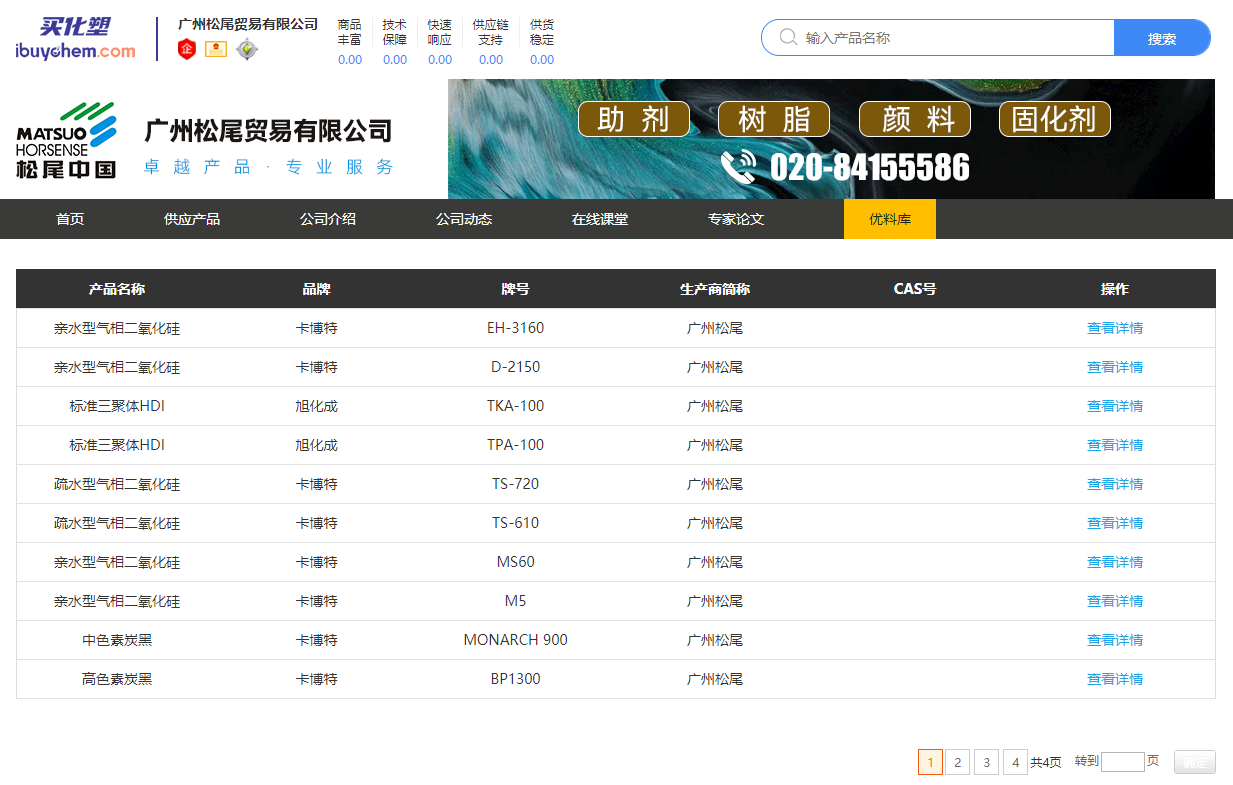
Task: Select the 助剂 category on the banner
Action: pos(634,120)
